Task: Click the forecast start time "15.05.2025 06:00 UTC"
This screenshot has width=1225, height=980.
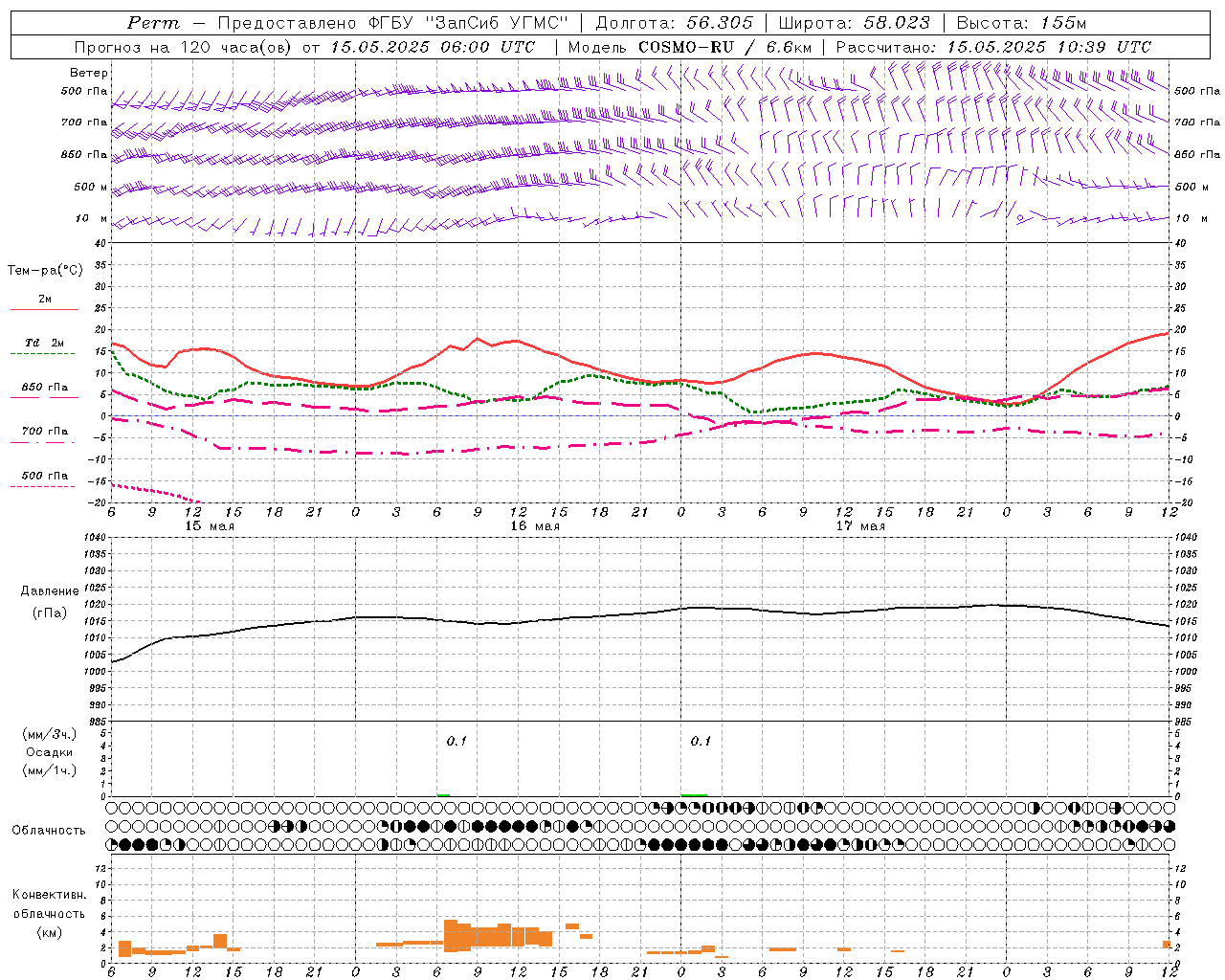Action: pos(433,47)
